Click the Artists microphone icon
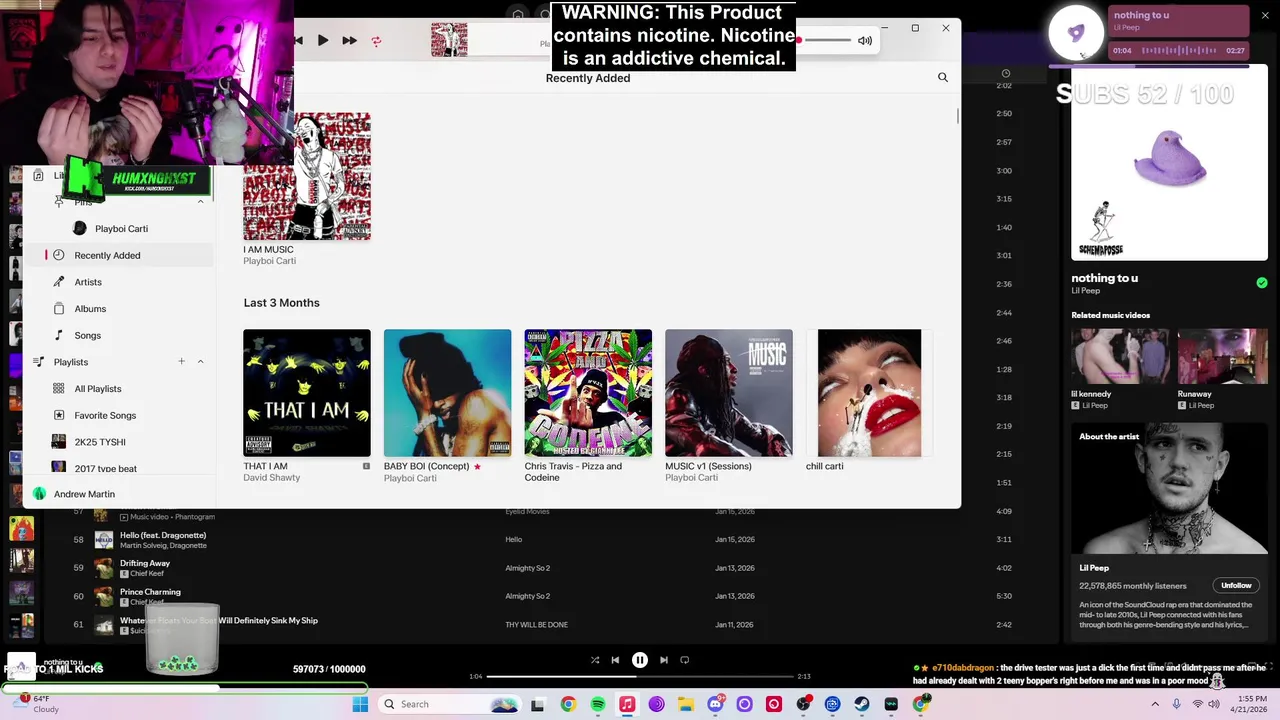 pyautogui.click(x=59, y=282)
